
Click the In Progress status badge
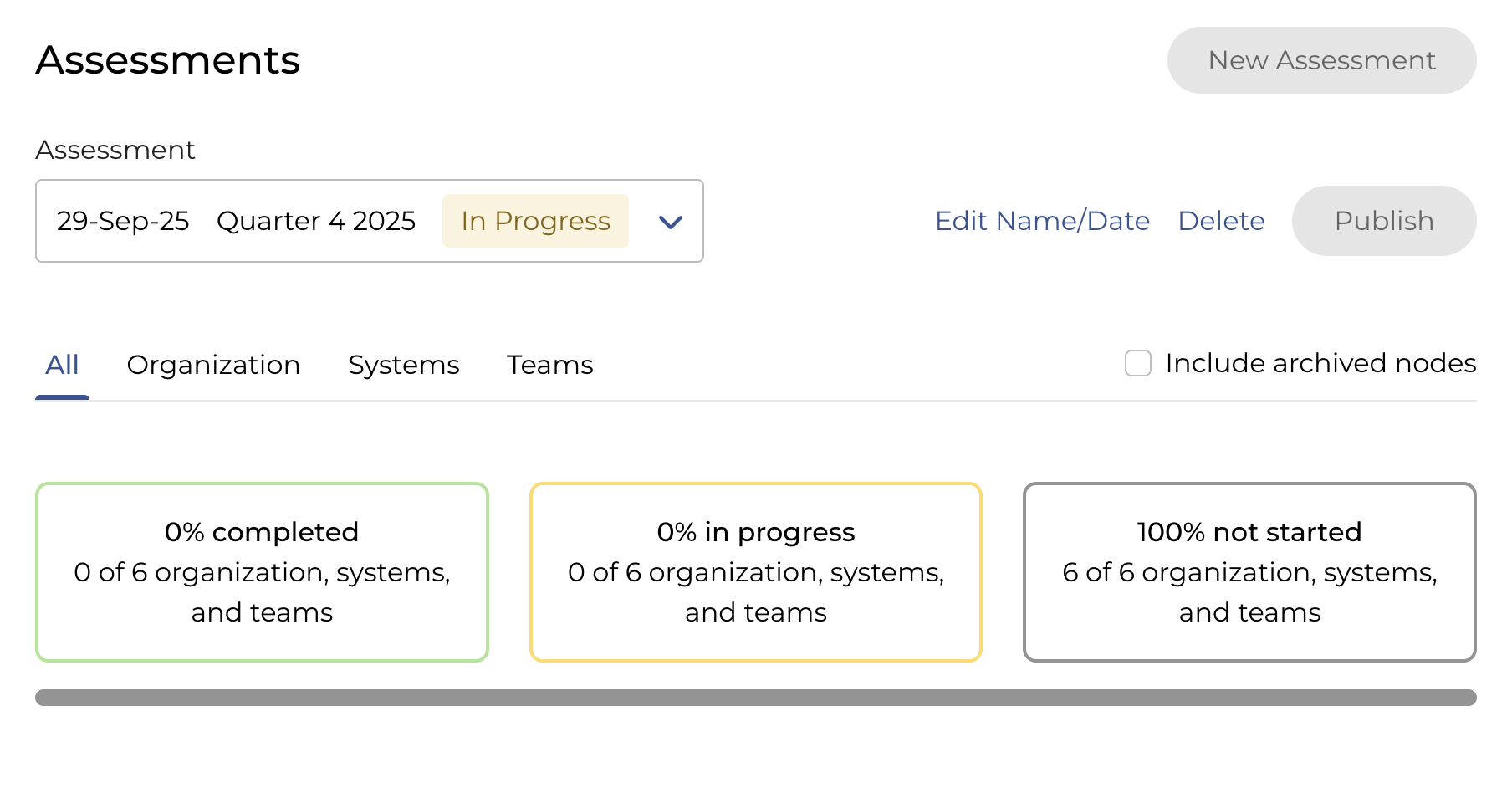click(x=535, y=221)
